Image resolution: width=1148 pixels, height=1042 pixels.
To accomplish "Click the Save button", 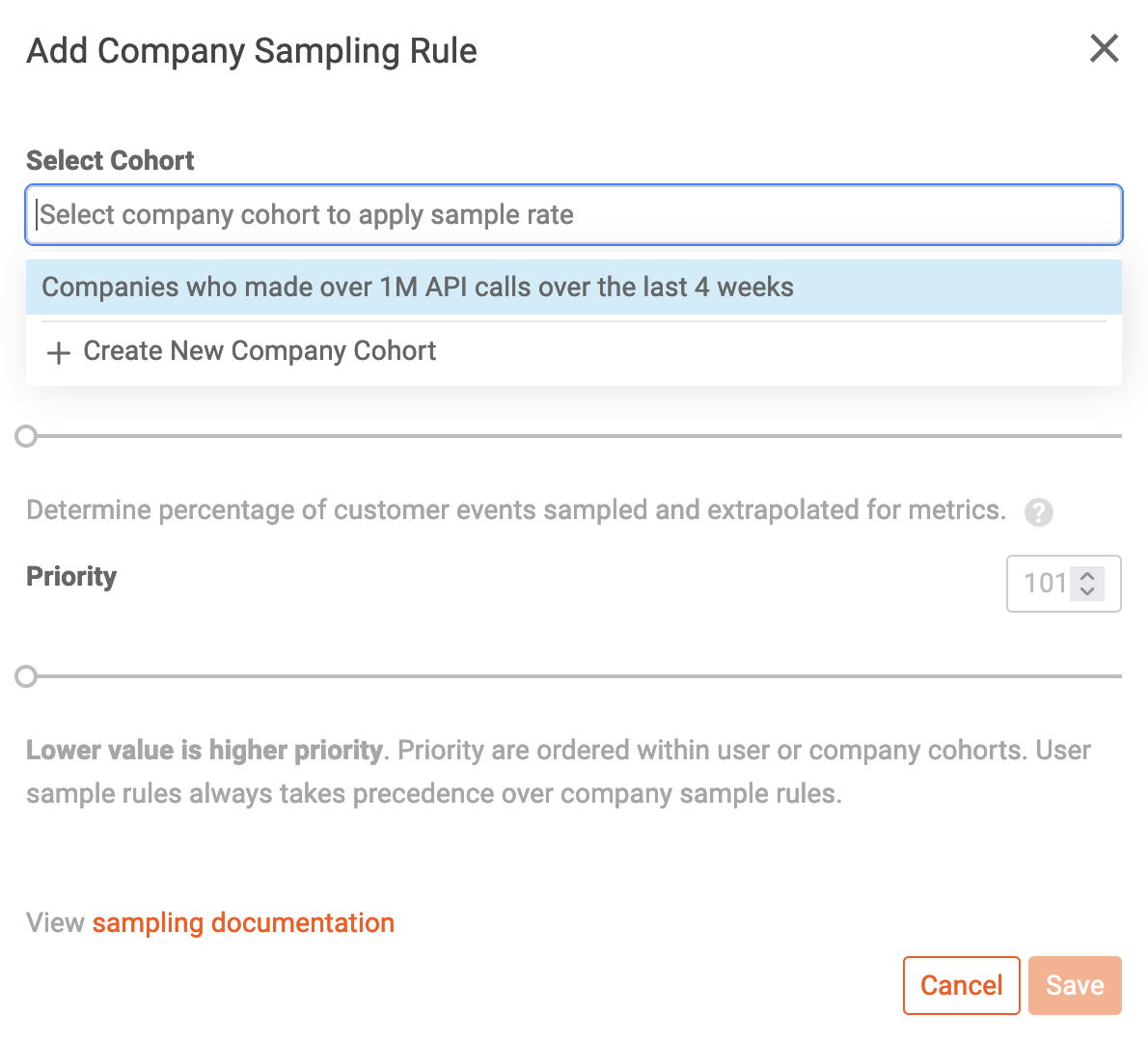I will coord(1074,985).
